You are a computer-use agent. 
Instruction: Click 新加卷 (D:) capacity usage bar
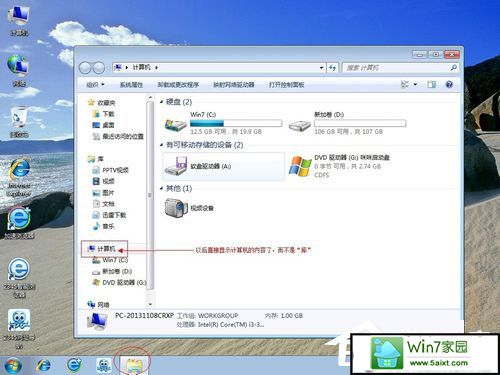coord(360,124)
